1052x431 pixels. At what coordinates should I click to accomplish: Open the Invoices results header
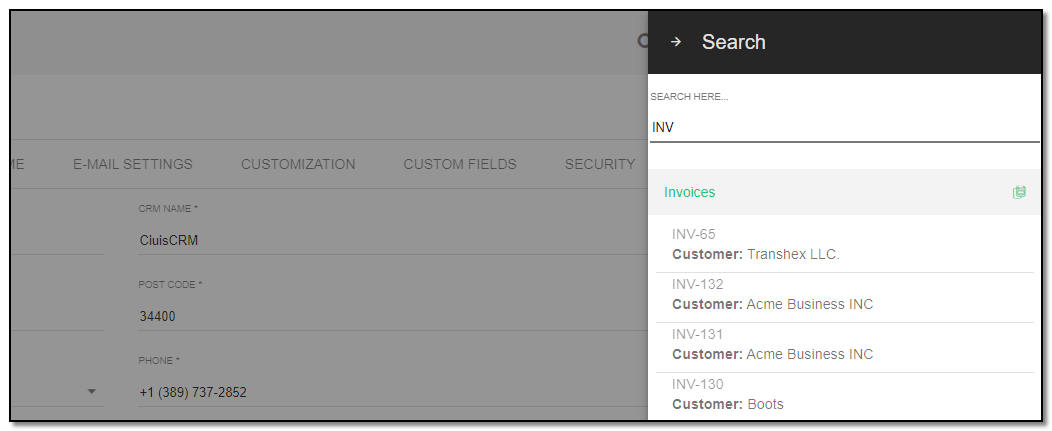[845, 192]
